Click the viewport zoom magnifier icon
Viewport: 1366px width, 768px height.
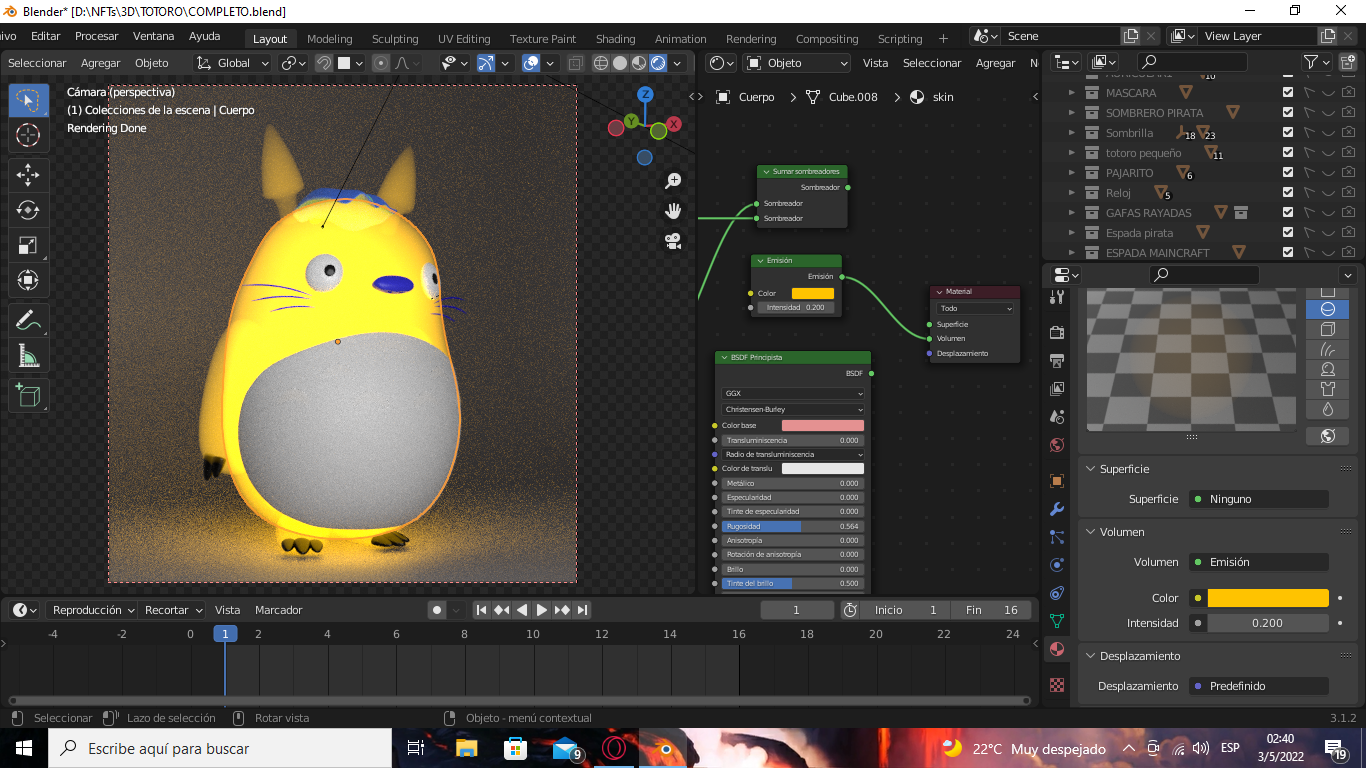pyautogui.click(x=673, y=181)
